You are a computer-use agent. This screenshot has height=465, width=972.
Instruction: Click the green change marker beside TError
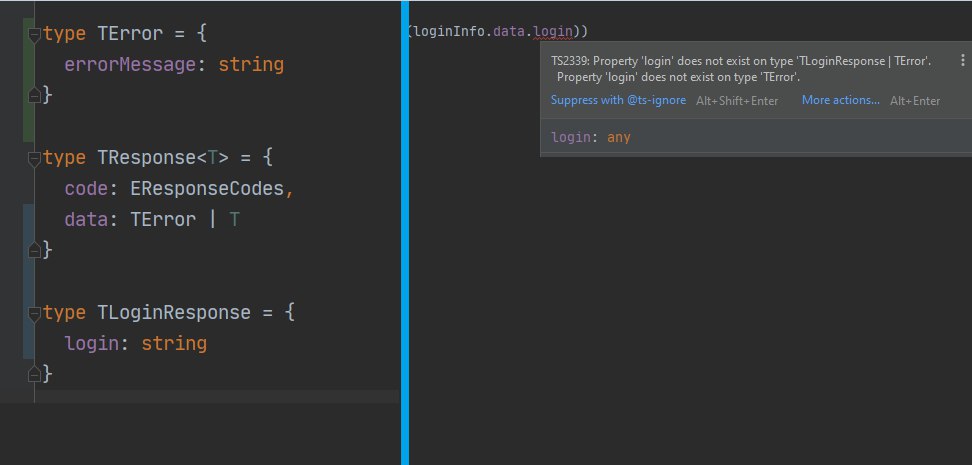point(27,80)
